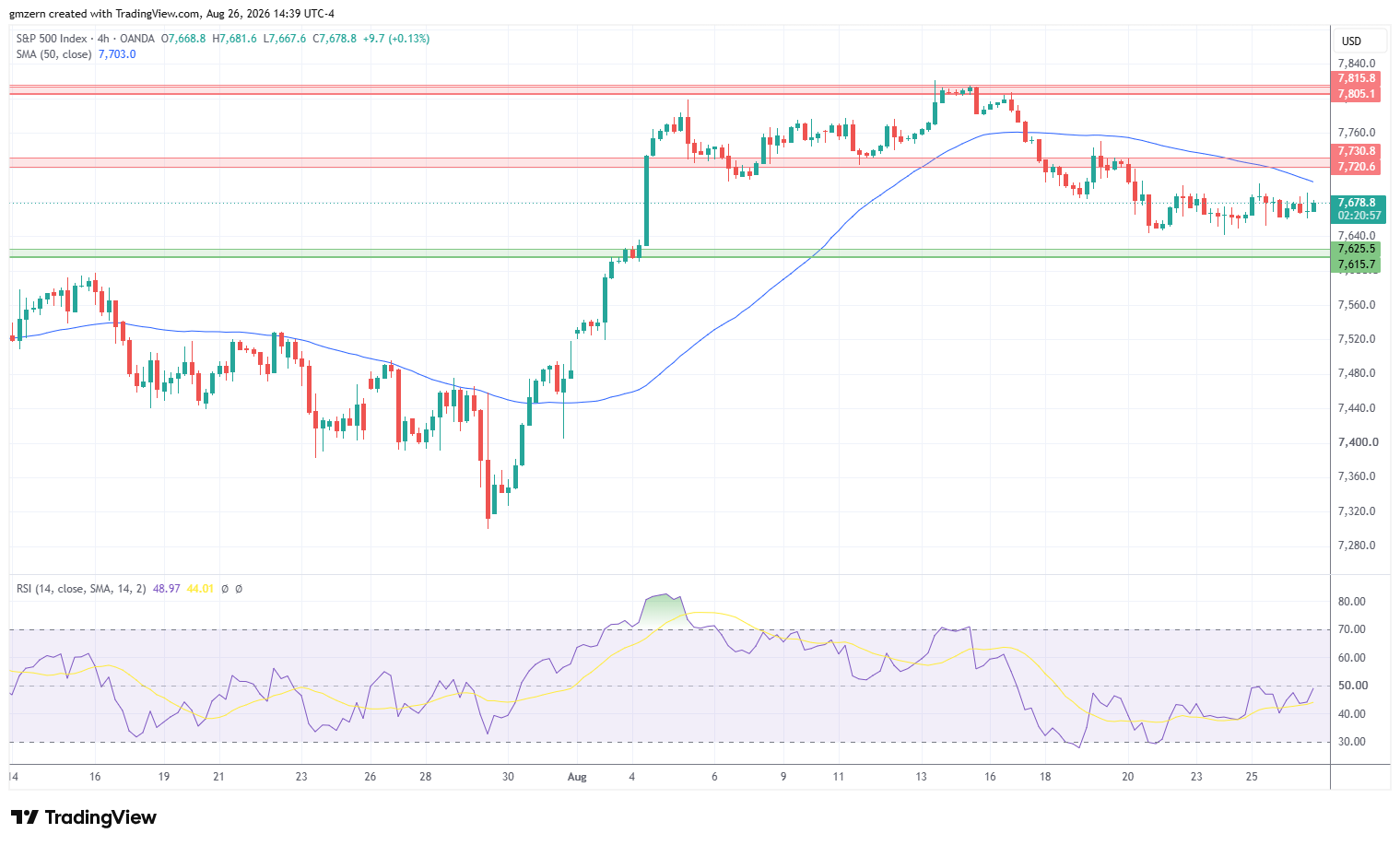Click the Aug month marker on time axis
Image resolution: width=1400 pixels, height=845 pixels.
click(x=577, y=777)
